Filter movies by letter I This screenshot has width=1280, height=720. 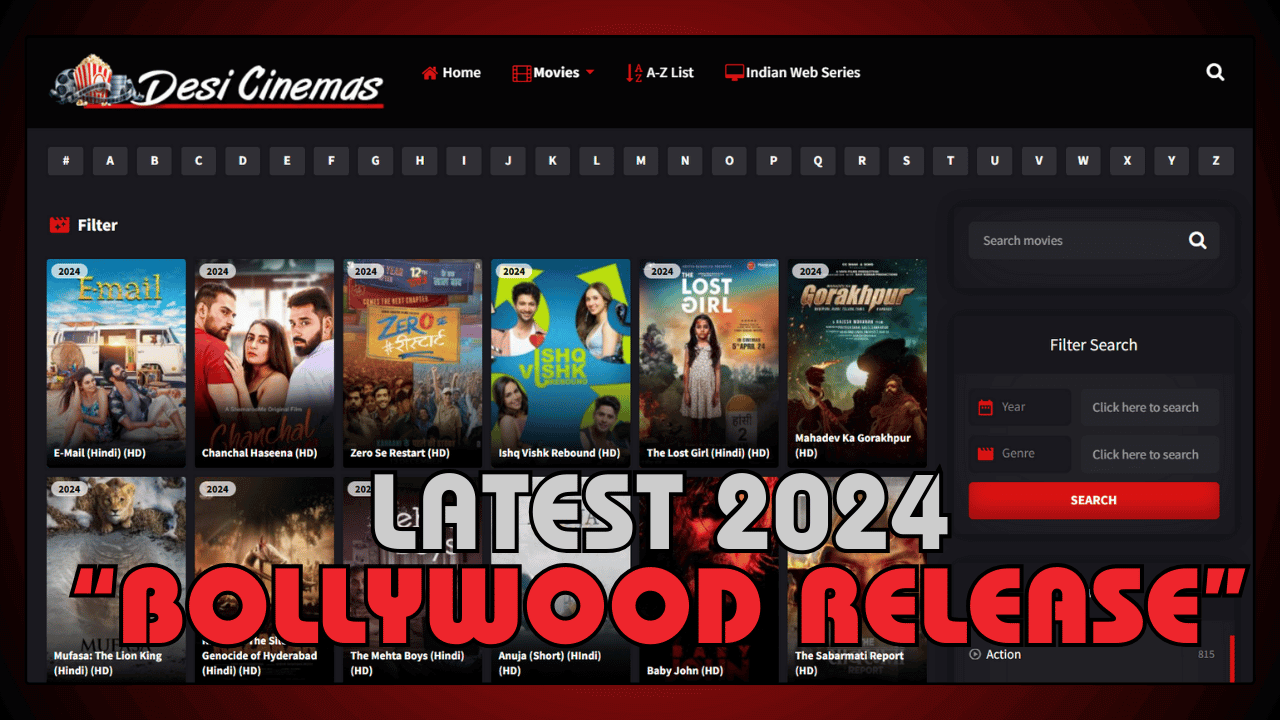click(x=463, y=161)
